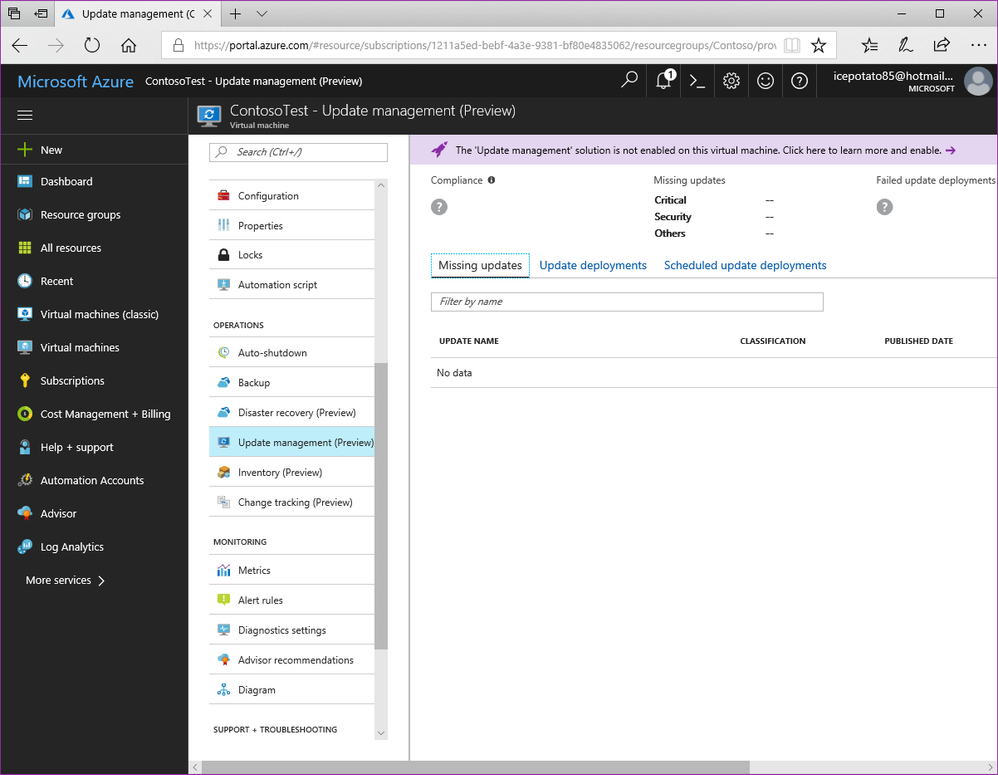Open Locks in resource menu
The width and height of the screenshot is (998, 775).
(292, 255)
